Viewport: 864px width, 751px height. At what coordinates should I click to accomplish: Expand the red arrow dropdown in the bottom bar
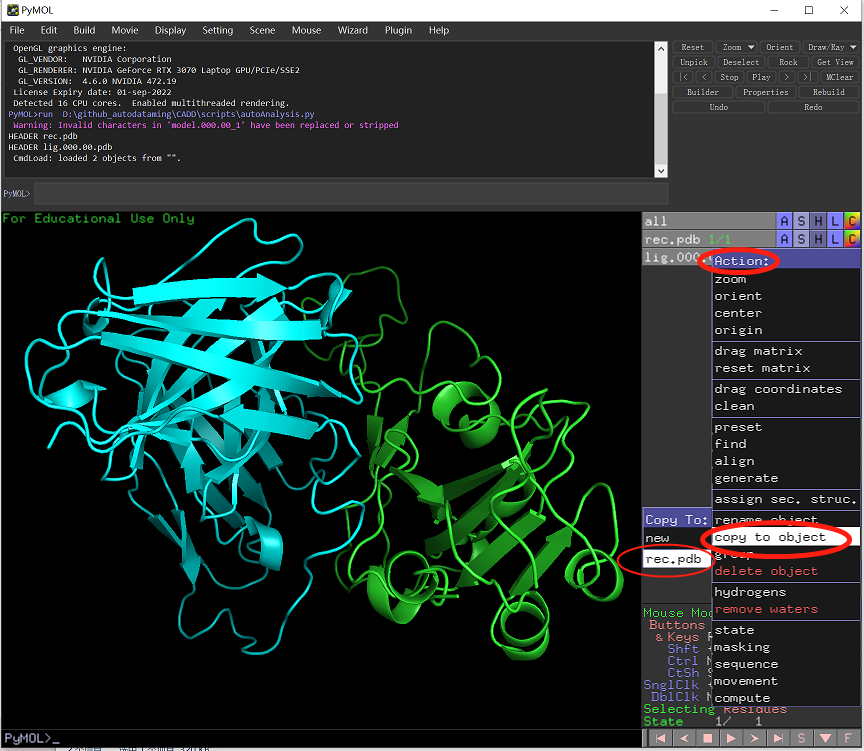pos(823,737)
